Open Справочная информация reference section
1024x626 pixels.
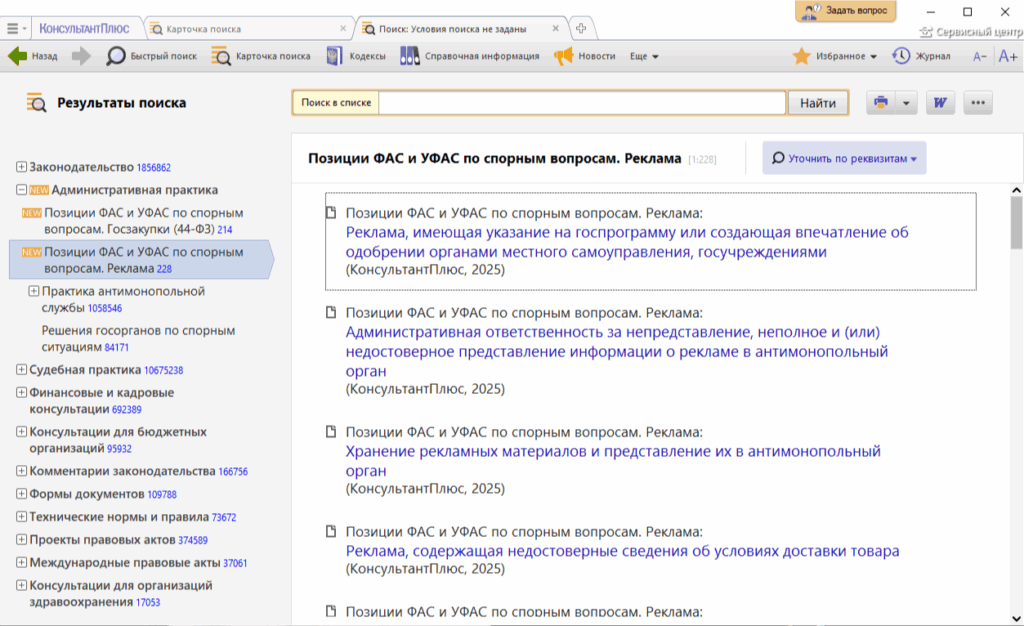(x=470, y=56)
